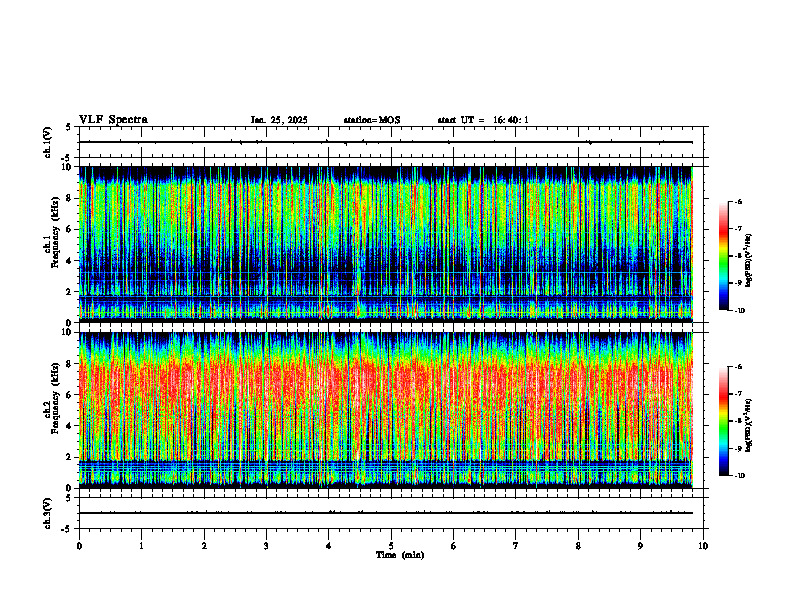Image resolution: width=792 pixels, height=612 pixels.
Task: Click the ch.1(V) waveform trace strip
Action: point(385,142)
